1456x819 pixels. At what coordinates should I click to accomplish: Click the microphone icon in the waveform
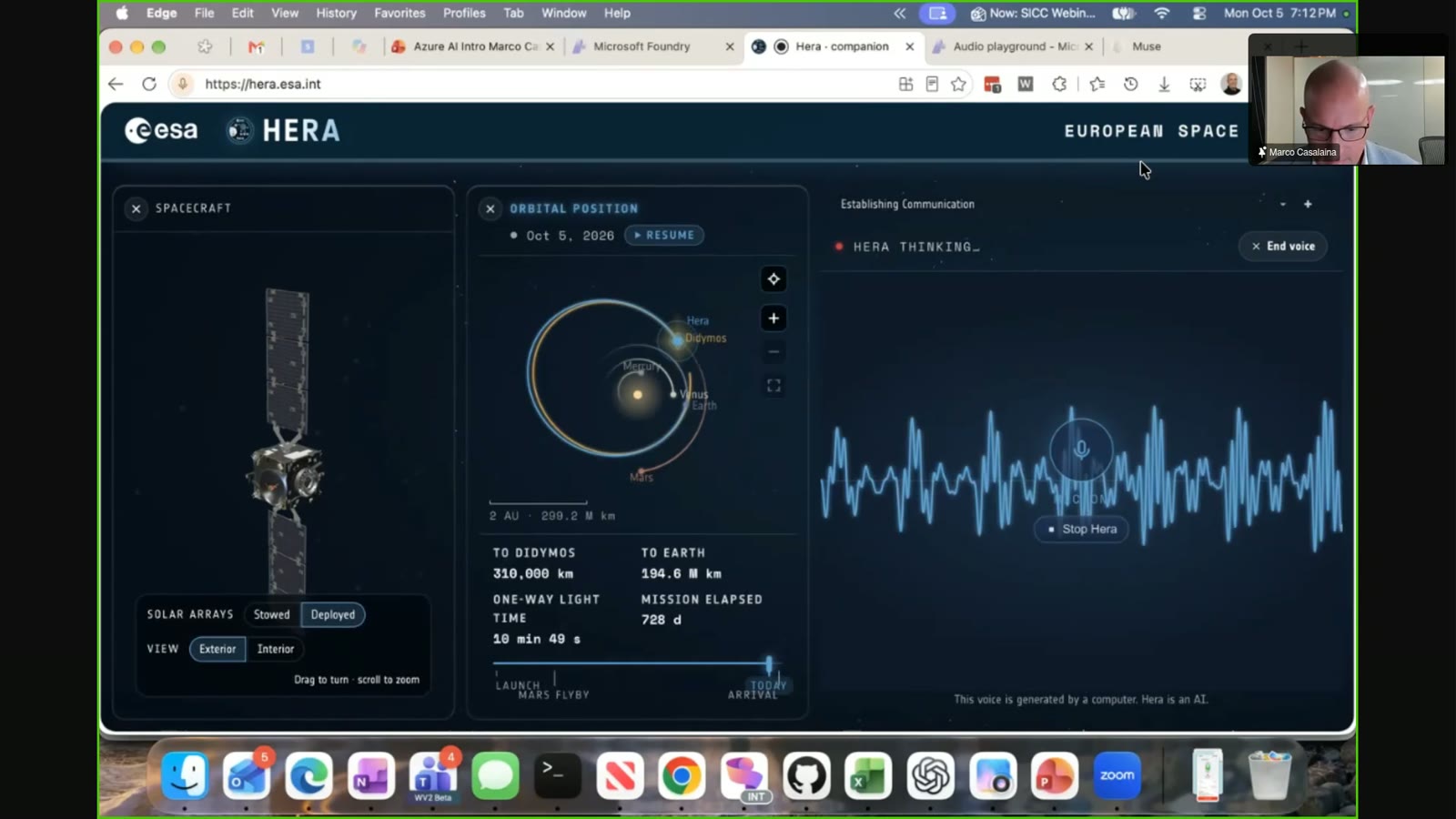point(1081,450)
